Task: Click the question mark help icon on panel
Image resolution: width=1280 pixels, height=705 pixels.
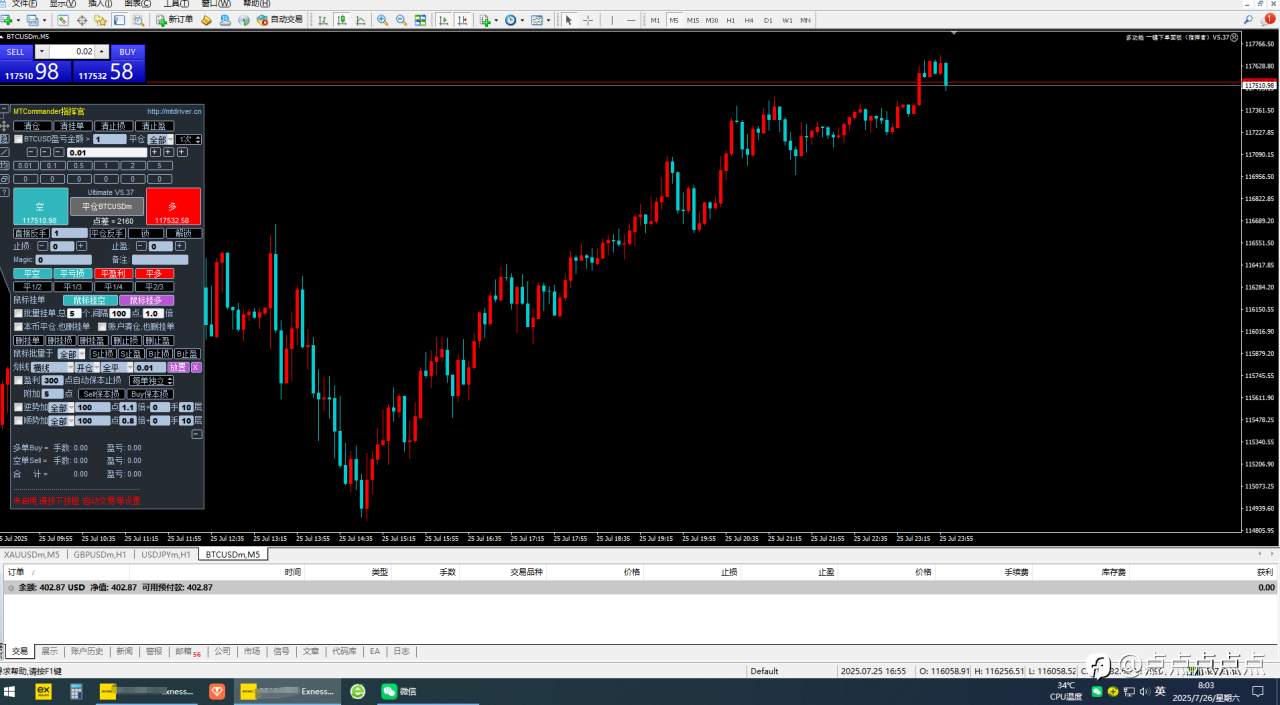Action: point(4,191)
